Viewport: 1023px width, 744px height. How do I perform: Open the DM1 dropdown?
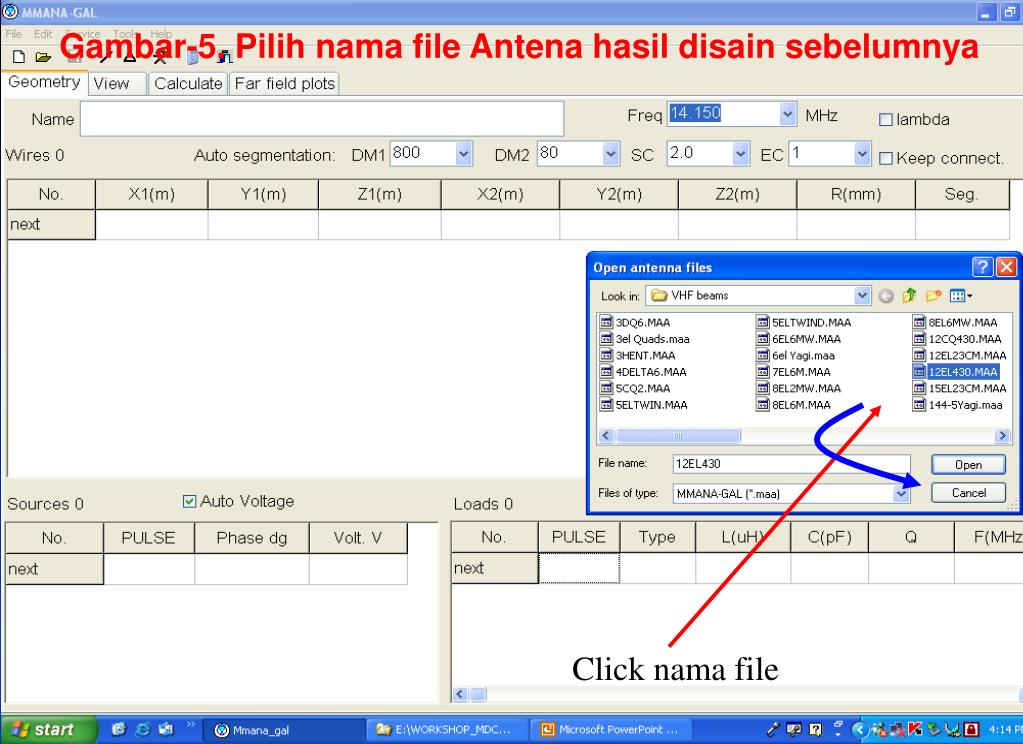pos(463,155)
